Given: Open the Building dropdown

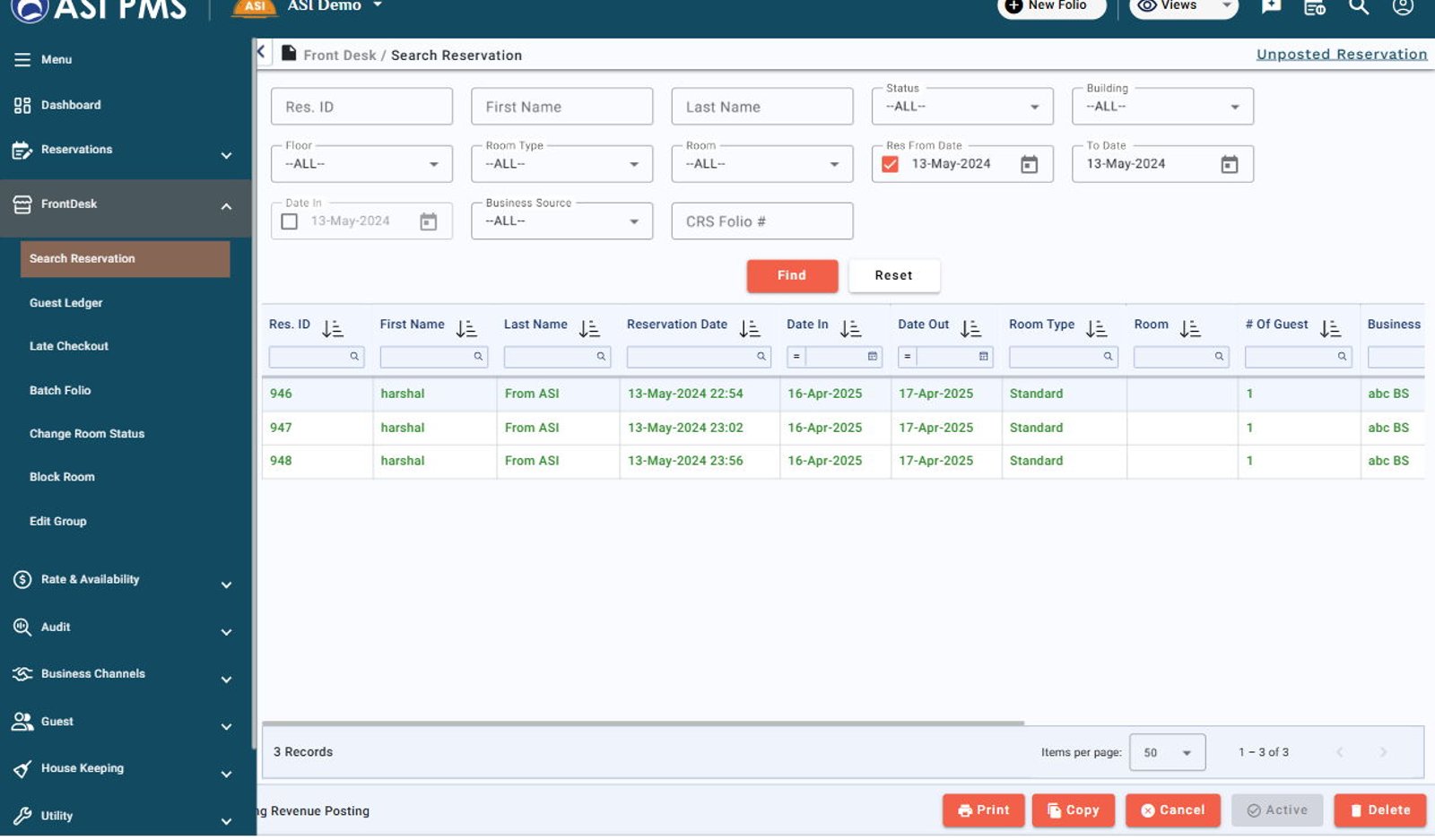Looking at the screenshot, I should (x=1162, y=107).
